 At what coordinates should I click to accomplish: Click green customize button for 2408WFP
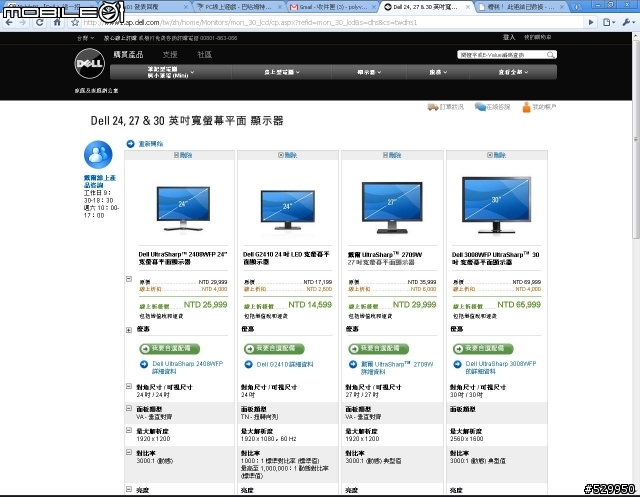point(170,348)
